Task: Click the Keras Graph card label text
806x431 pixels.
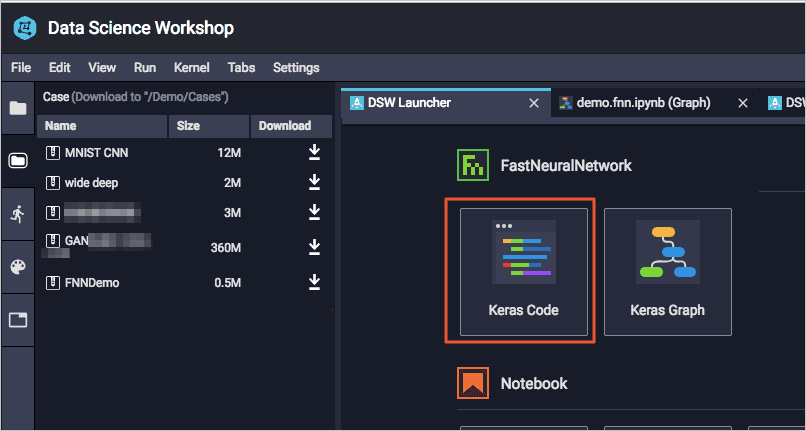Action: pyautogui.click(x=668, y=310)
